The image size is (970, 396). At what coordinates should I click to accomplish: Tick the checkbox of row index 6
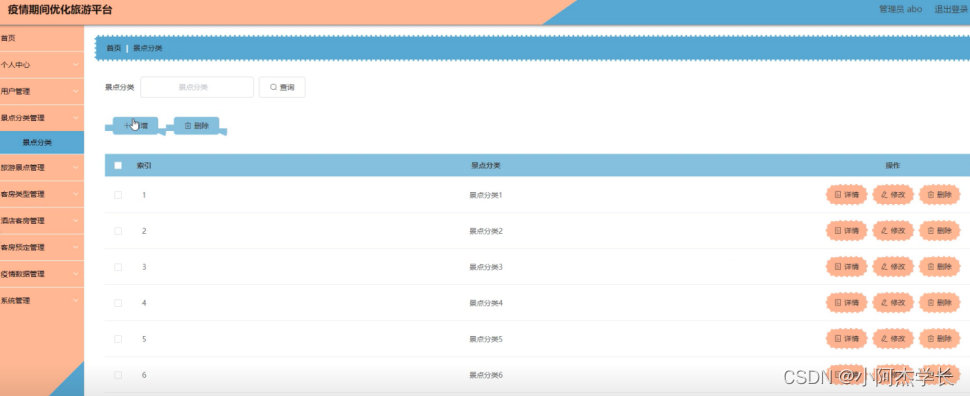[x=118, y=375]
